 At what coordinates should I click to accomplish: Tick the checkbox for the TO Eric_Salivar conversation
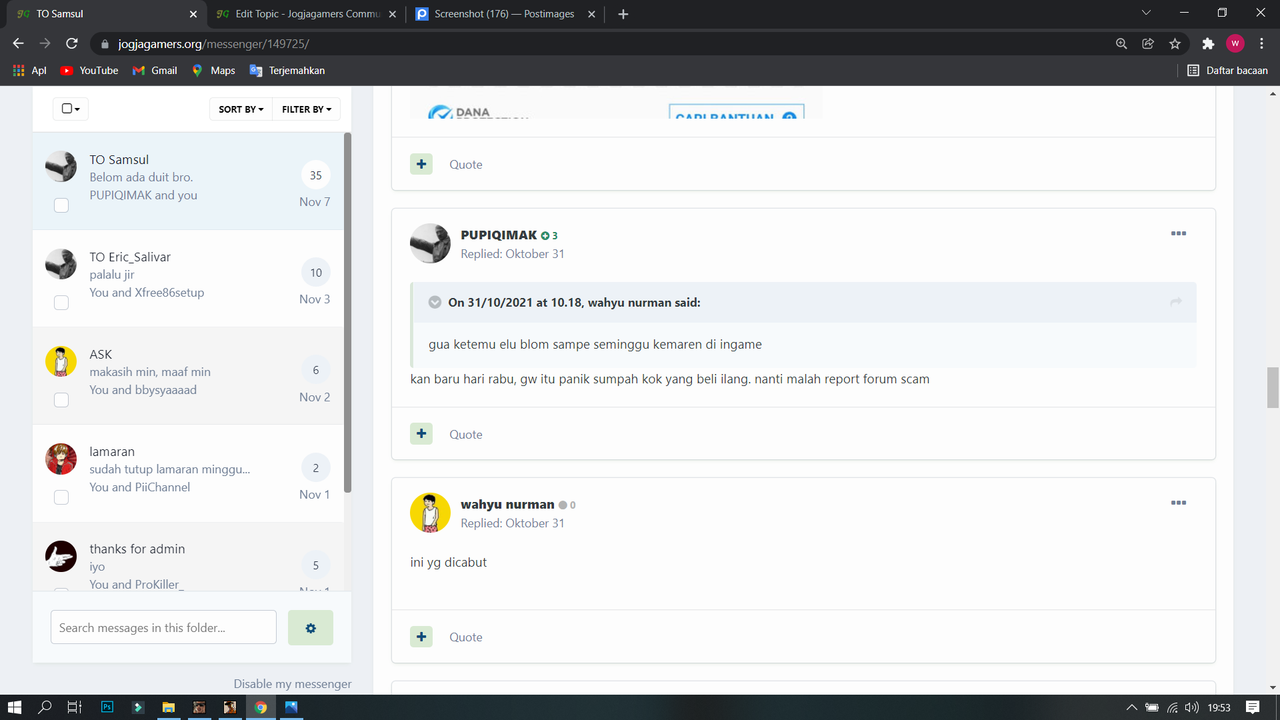(x=61, y=302)
